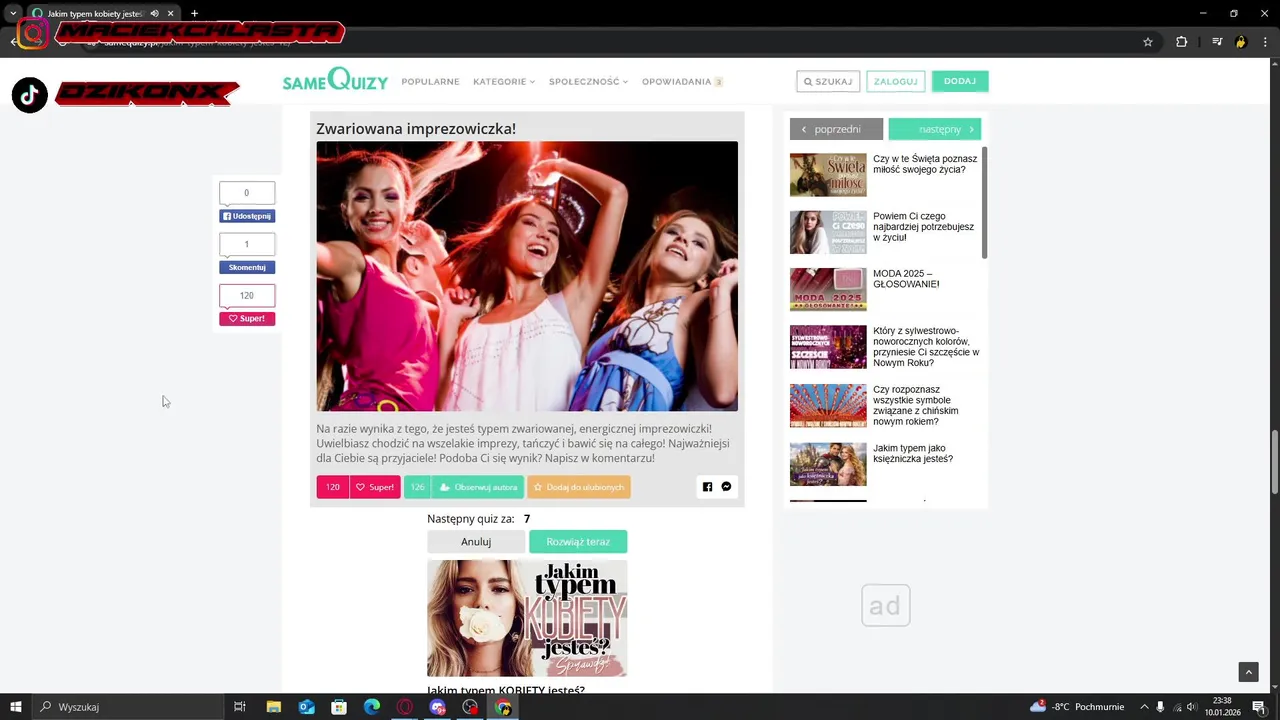Click the Chrome icon in the taskbar
This screenshot has width=1280, height=720.
click(x=503, y=707)
